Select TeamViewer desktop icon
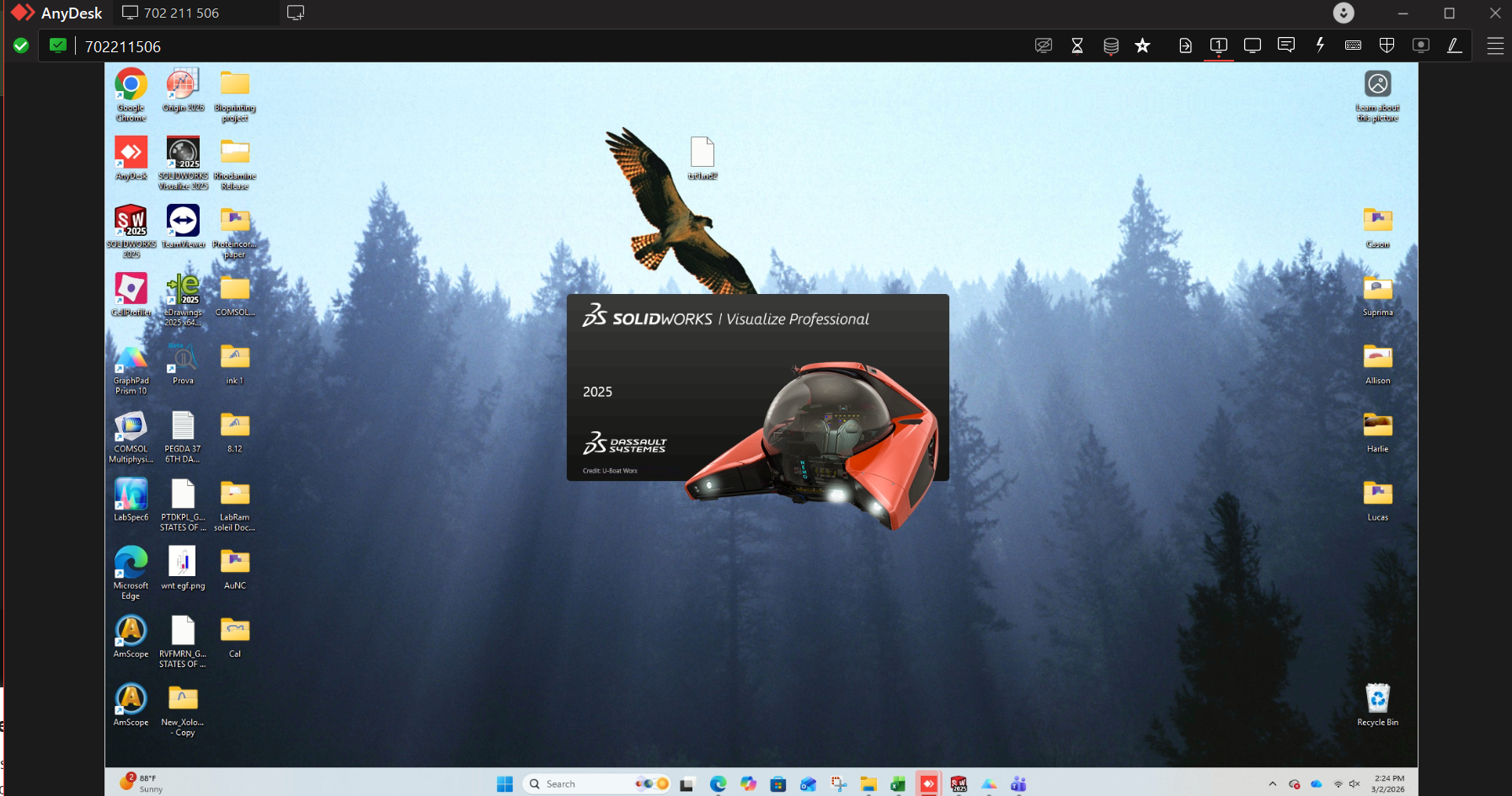This screenshot has width=1512, height=796. tap(183, 227)
